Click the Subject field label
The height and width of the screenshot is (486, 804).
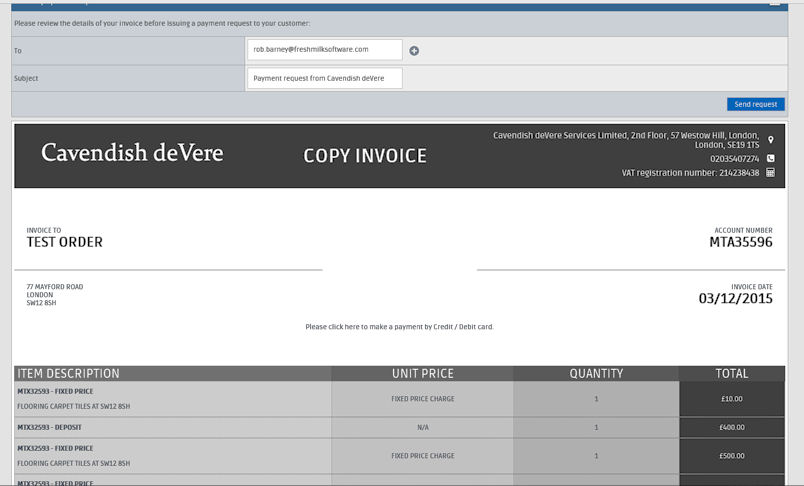(26, 78)
